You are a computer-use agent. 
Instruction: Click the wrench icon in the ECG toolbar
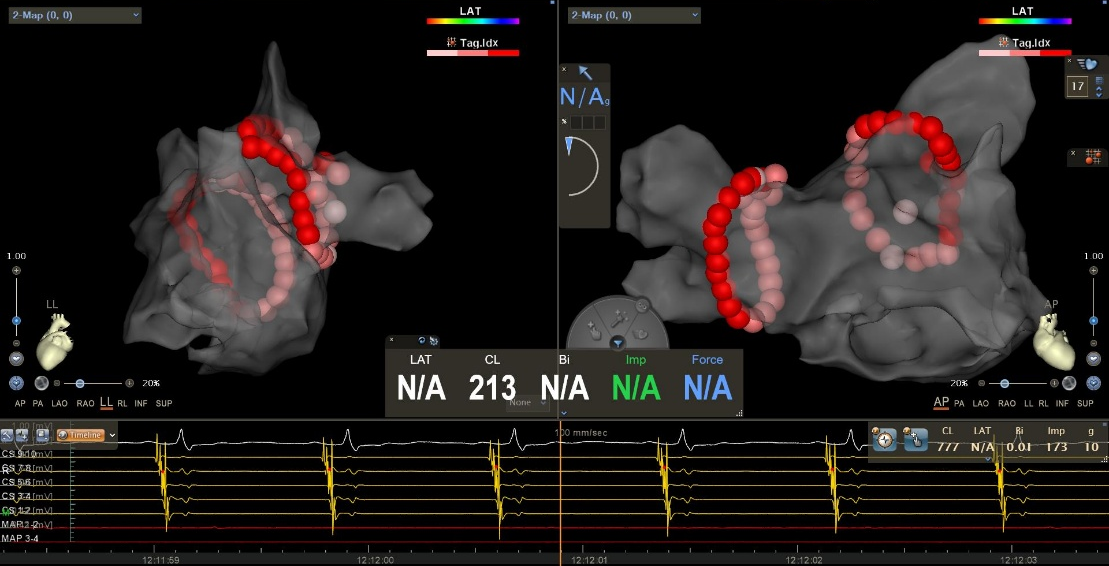point(7,435)
